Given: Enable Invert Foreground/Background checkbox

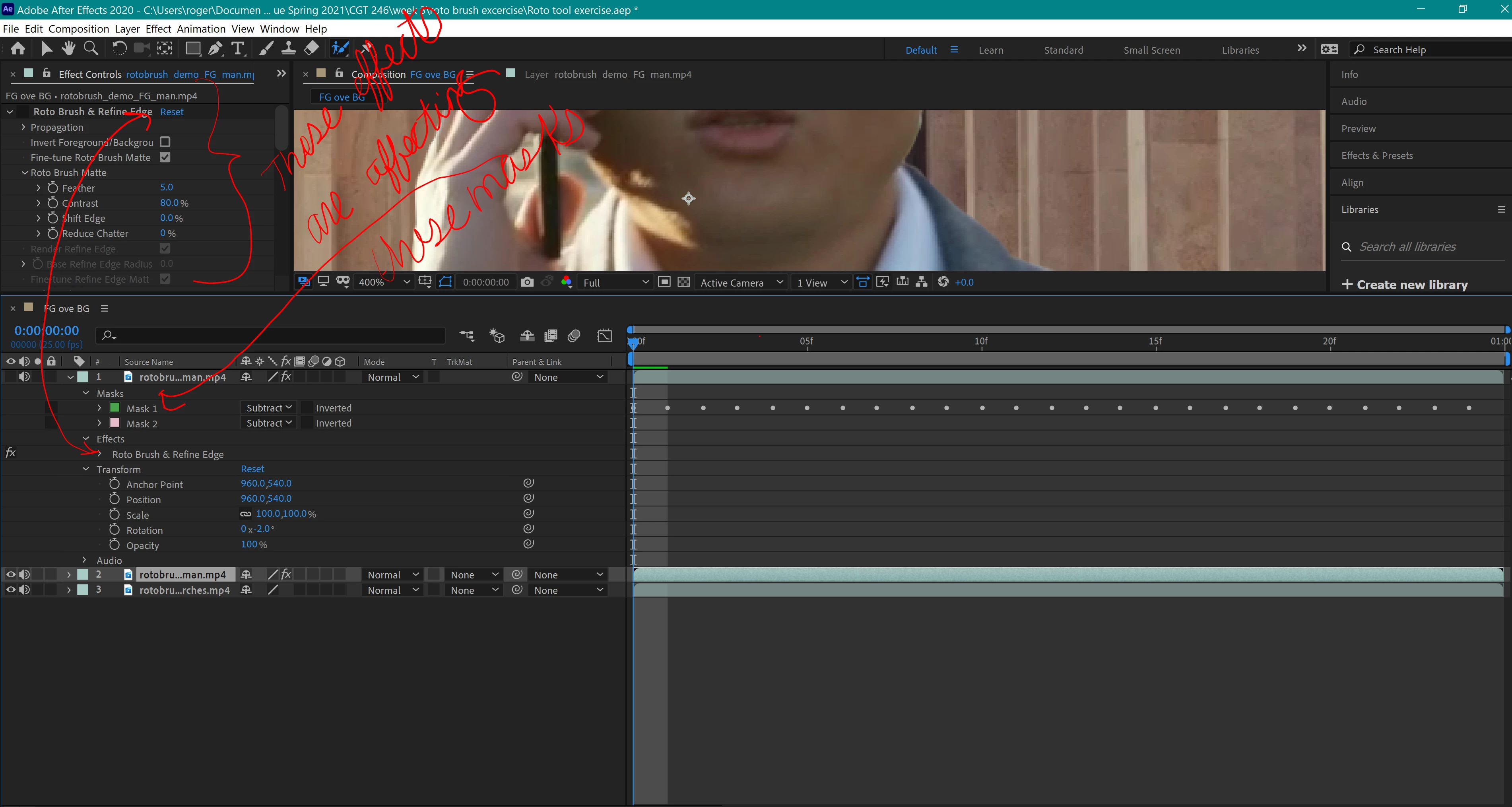Looking at the screenshot, I should point(165,142).
